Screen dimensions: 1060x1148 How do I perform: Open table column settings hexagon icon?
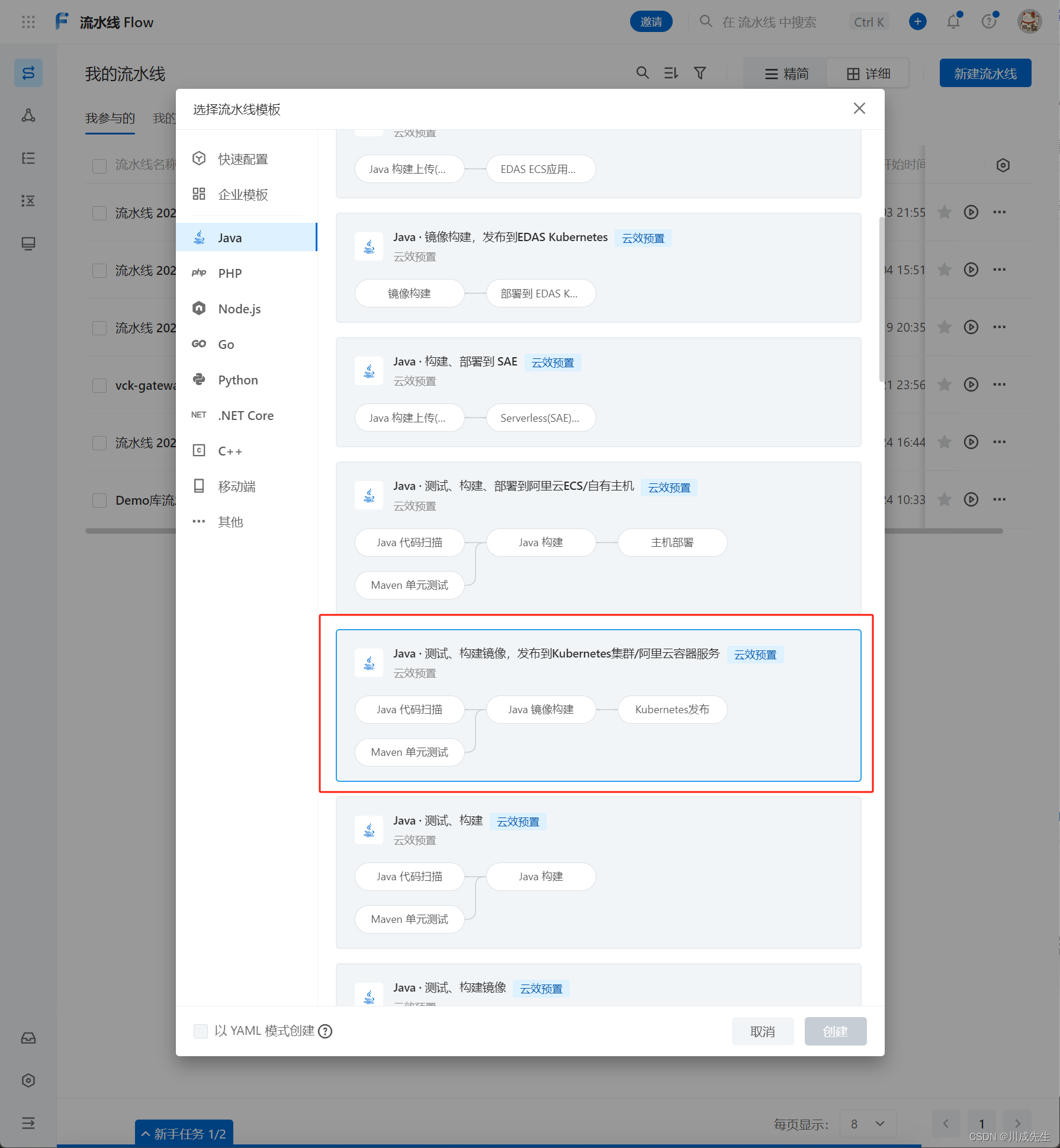coord(1003,165)
